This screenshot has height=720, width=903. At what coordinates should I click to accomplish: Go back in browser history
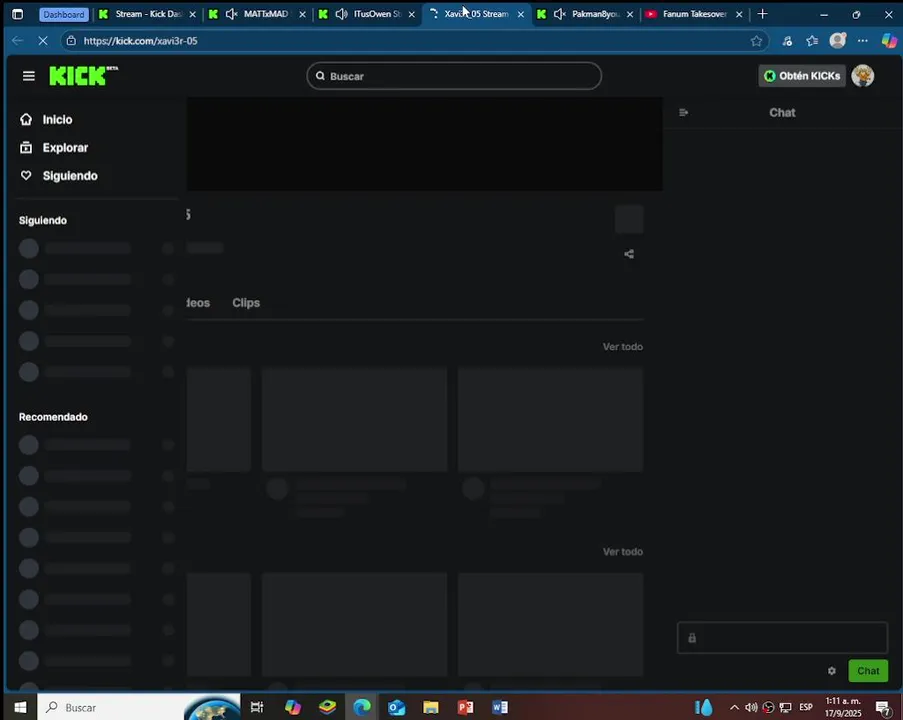click(17, 41)
